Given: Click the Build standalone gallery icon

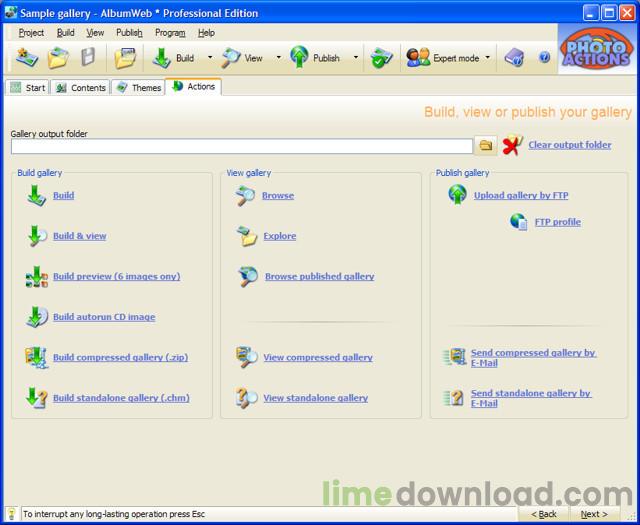Looking at the screenshot, I should pos(37,398).
